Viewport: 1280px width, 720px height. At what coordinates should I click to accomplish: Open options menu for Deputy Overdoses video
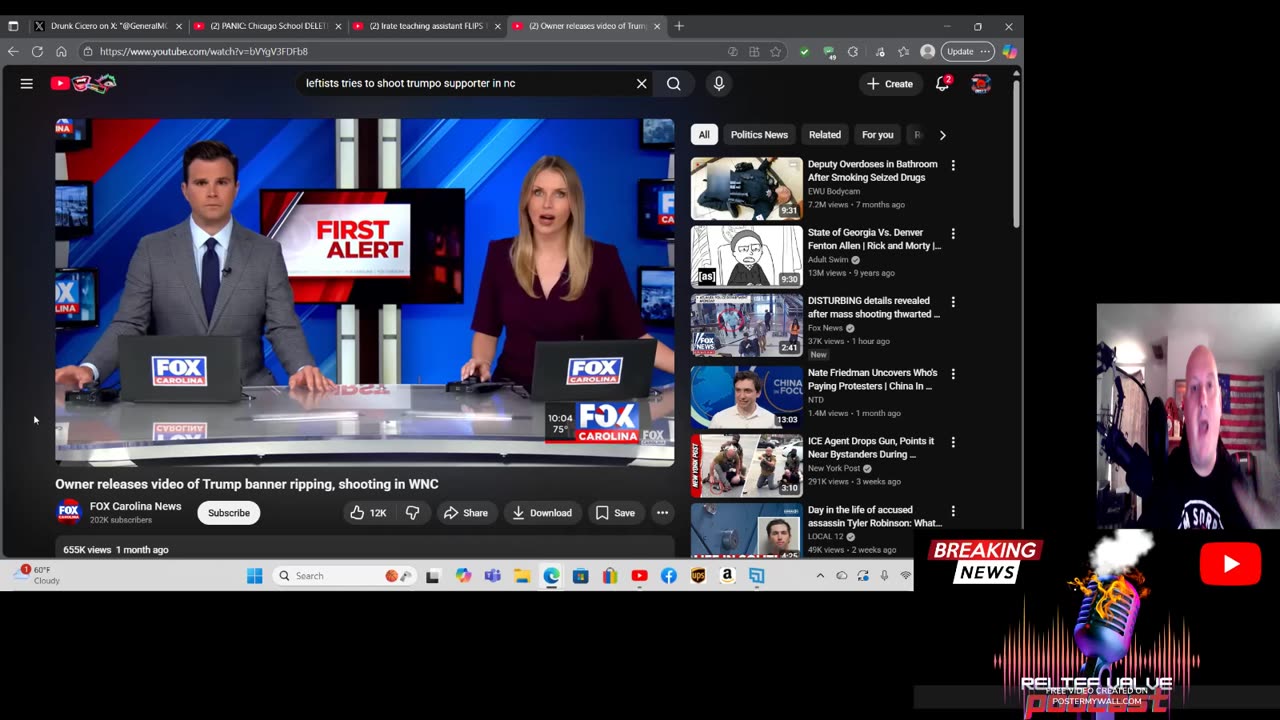pos(953,165)
